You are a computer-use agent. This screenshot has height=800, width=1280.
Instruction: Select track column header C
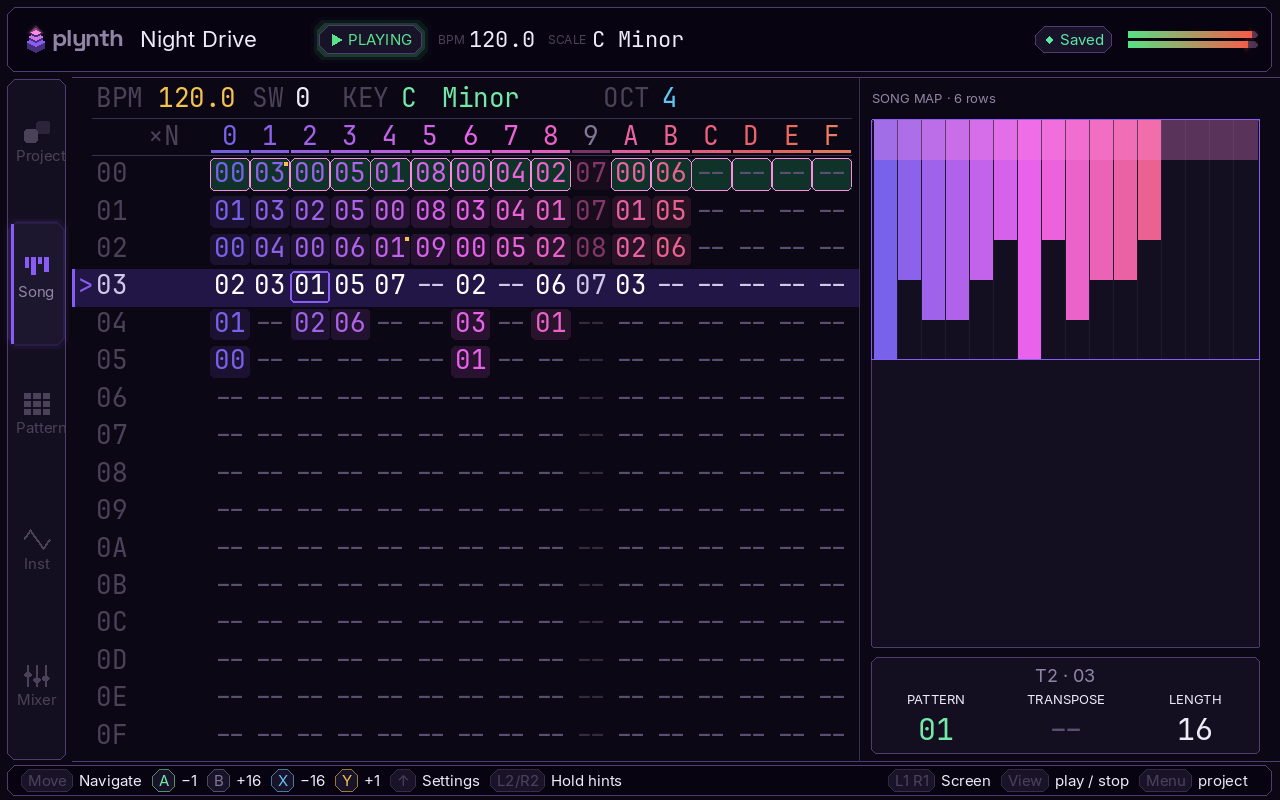pyautogui.click(x=711, y=136)
